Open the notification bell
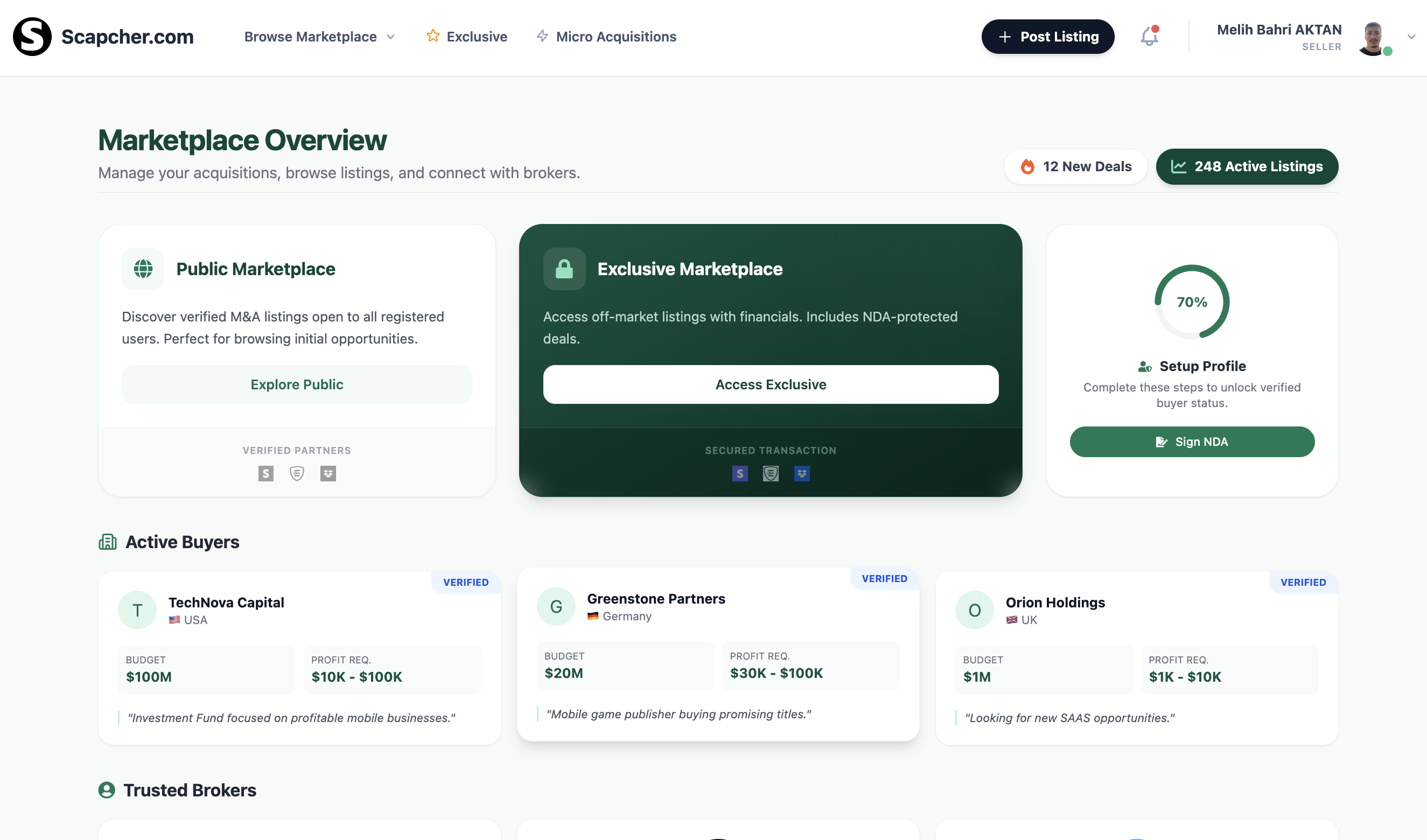The image size is (1427, 840). pyautogui.click(x=1149, y=36)
